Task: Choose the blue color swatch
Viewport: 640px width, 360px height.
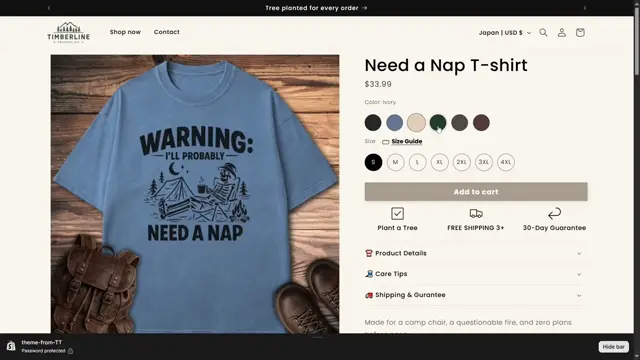Action: [x=394, y=122]
